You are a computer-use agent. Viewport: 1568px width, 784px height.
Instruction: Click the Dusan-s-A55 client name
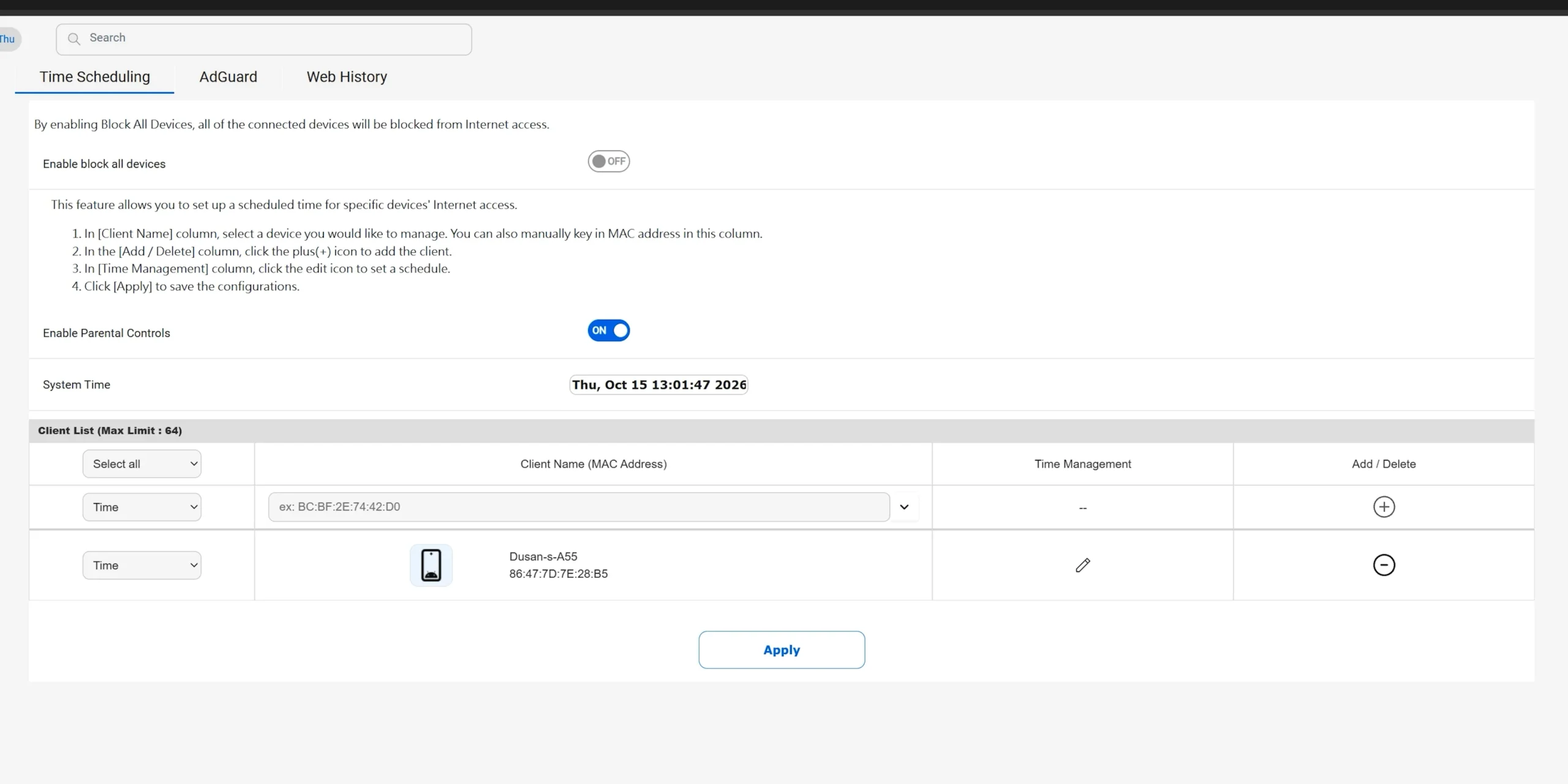(x=543, y=556)
